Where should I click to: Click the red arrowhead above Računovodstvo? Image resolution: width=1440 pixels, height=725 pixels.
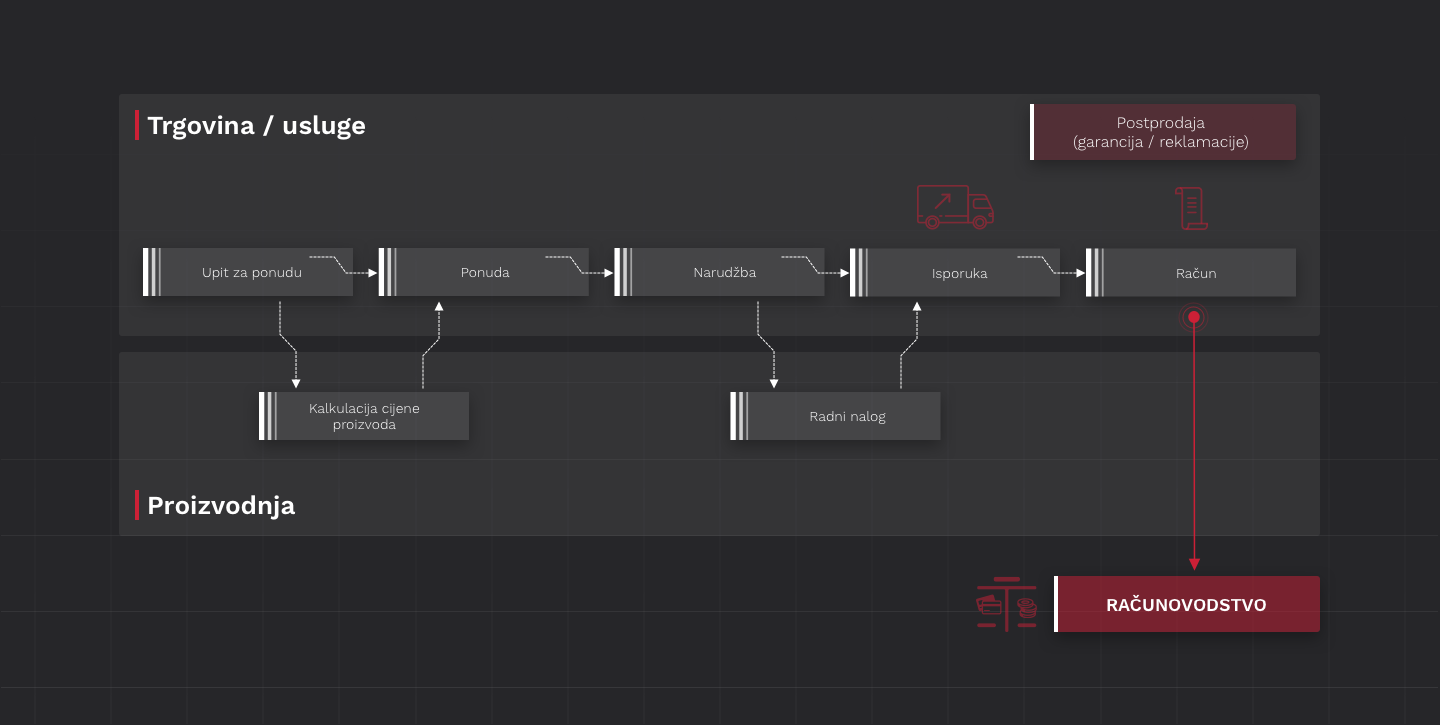(1193, 564)
